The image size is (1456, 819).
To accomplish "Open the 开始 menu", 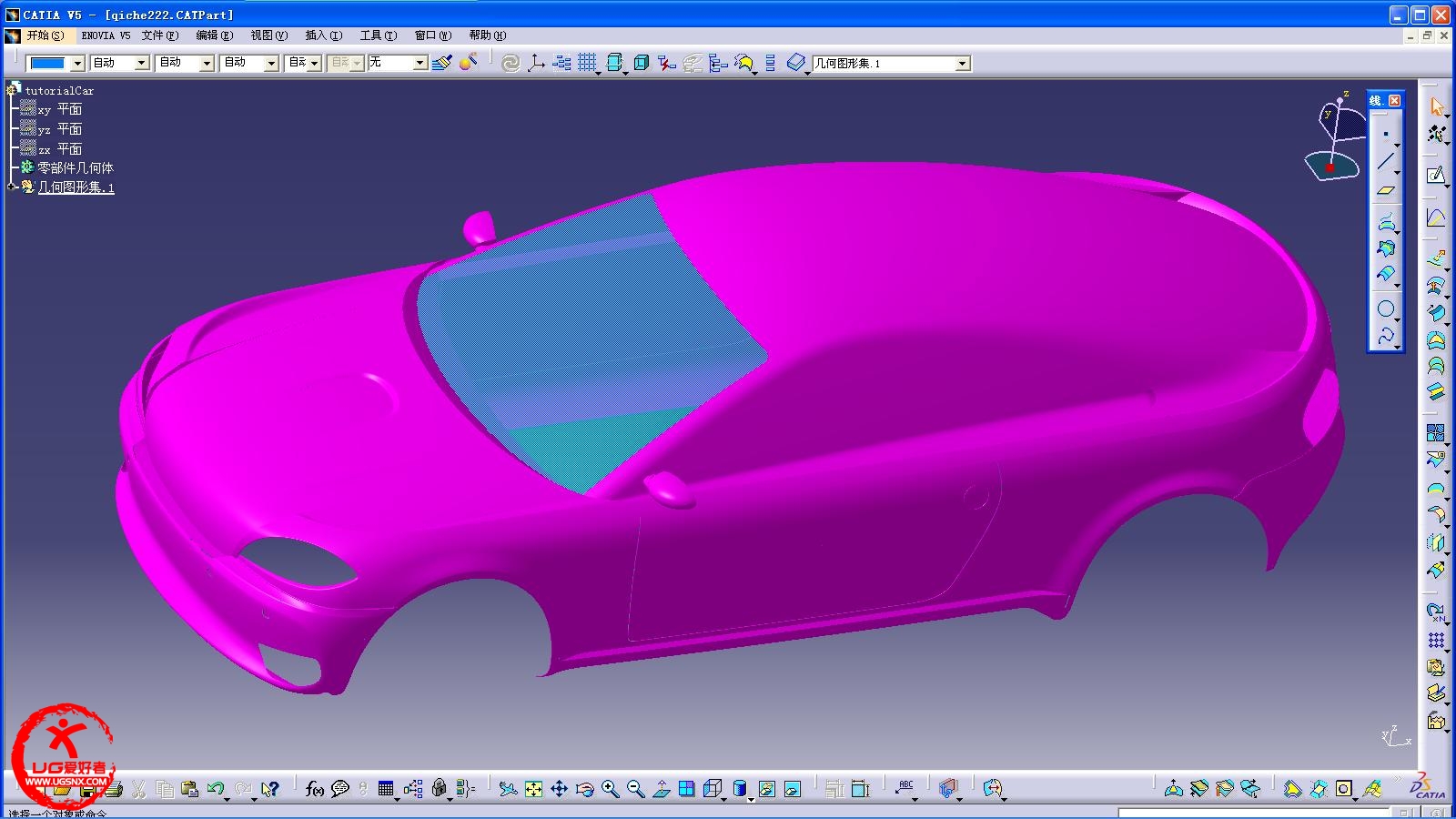I will click(x=45, y=35).
